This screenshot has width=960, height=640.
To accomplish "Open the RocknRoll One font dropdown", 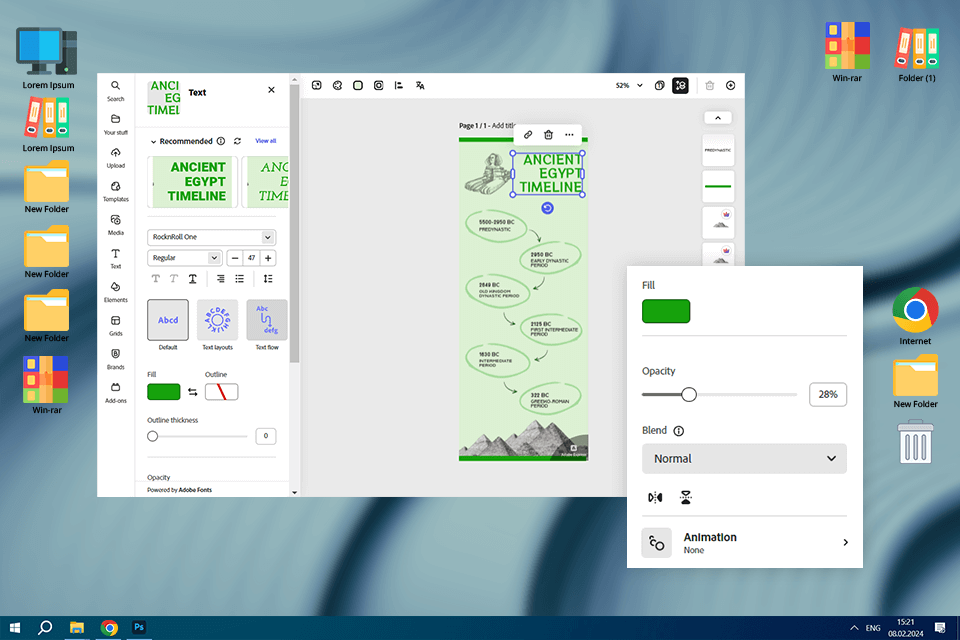I will [211, 237].
